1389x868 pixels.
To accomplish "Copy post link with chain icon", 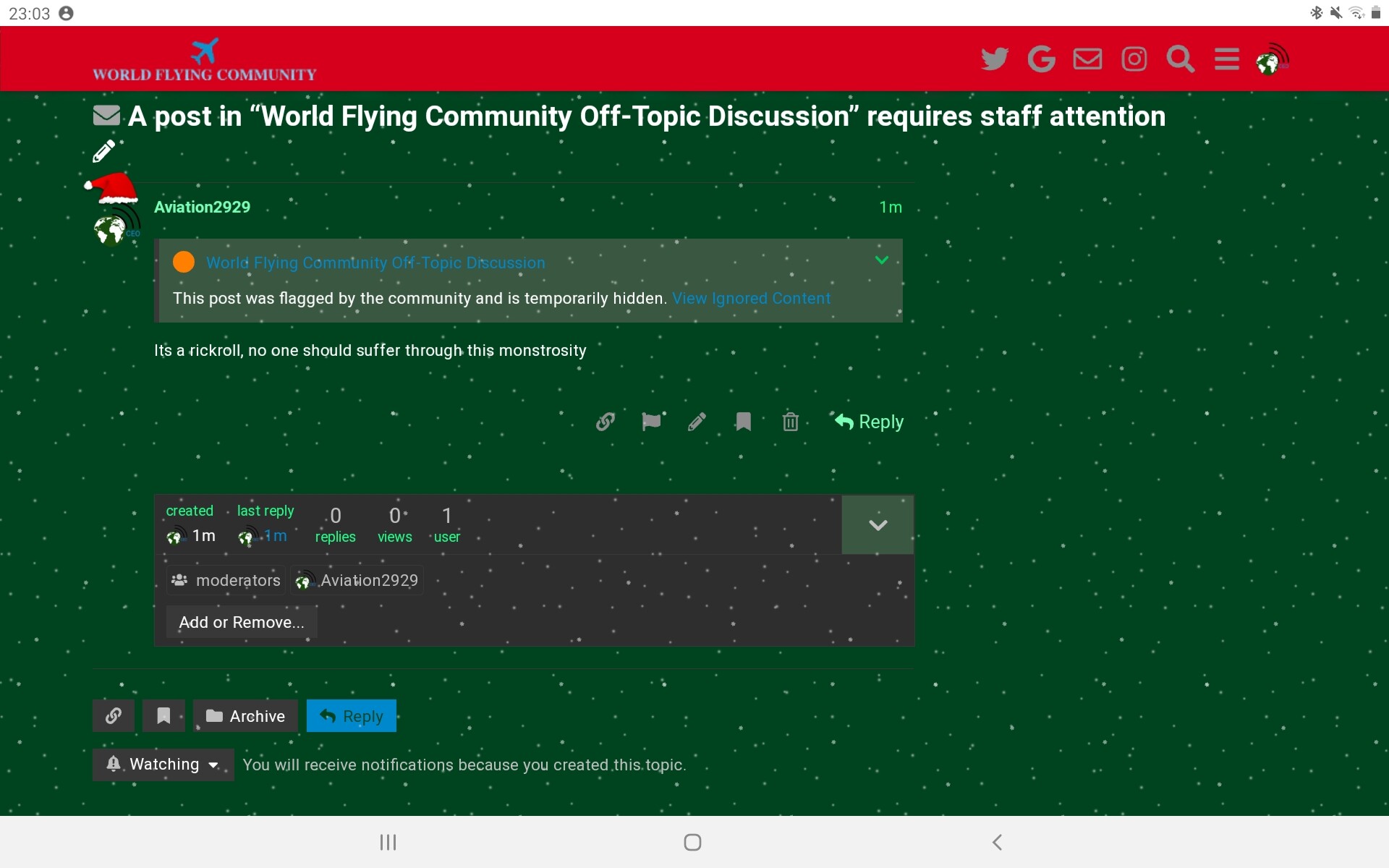I will point(606,422).
